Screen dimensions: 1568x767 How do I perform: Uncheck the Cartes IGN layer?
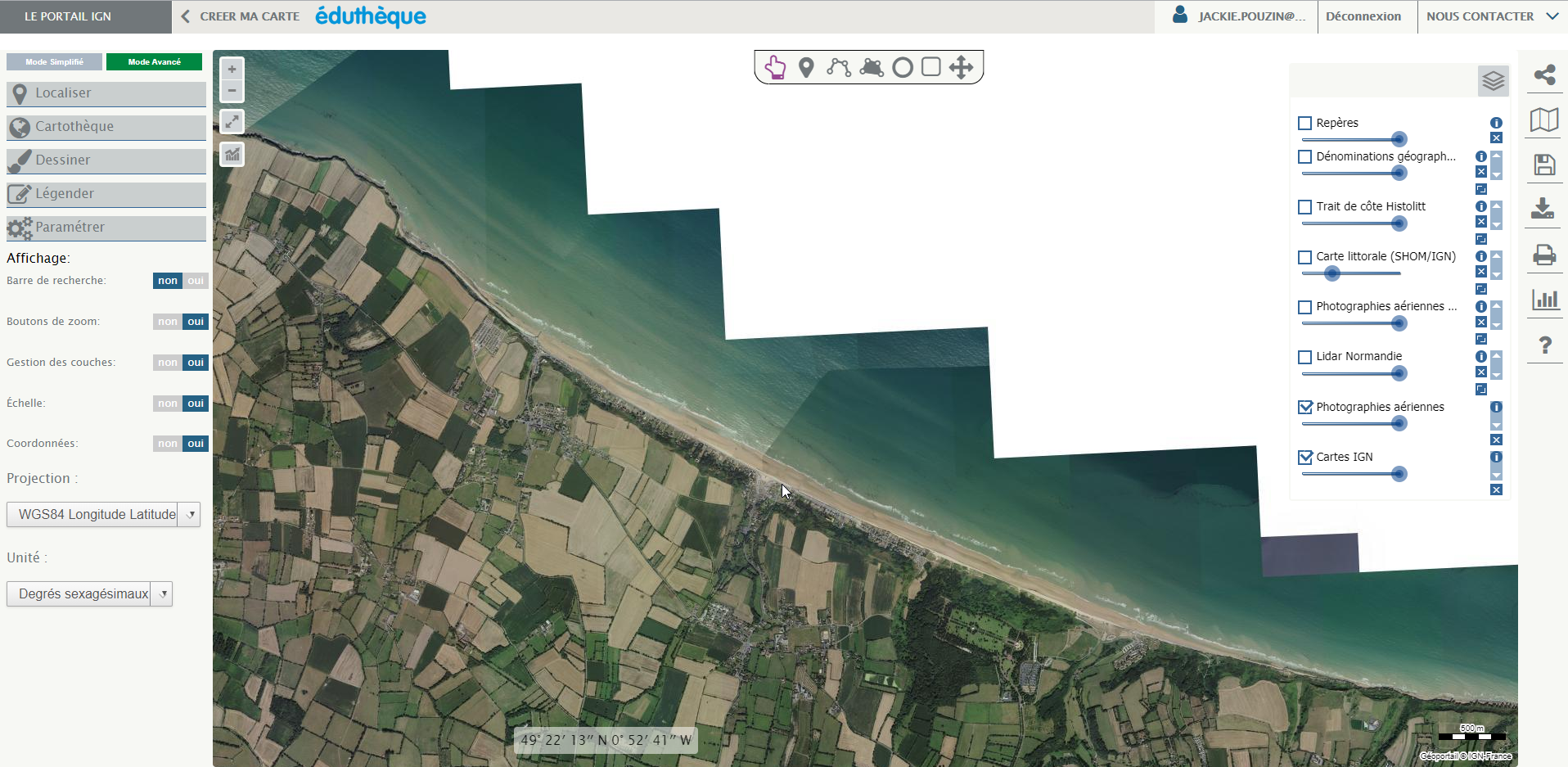[1305, 458]
